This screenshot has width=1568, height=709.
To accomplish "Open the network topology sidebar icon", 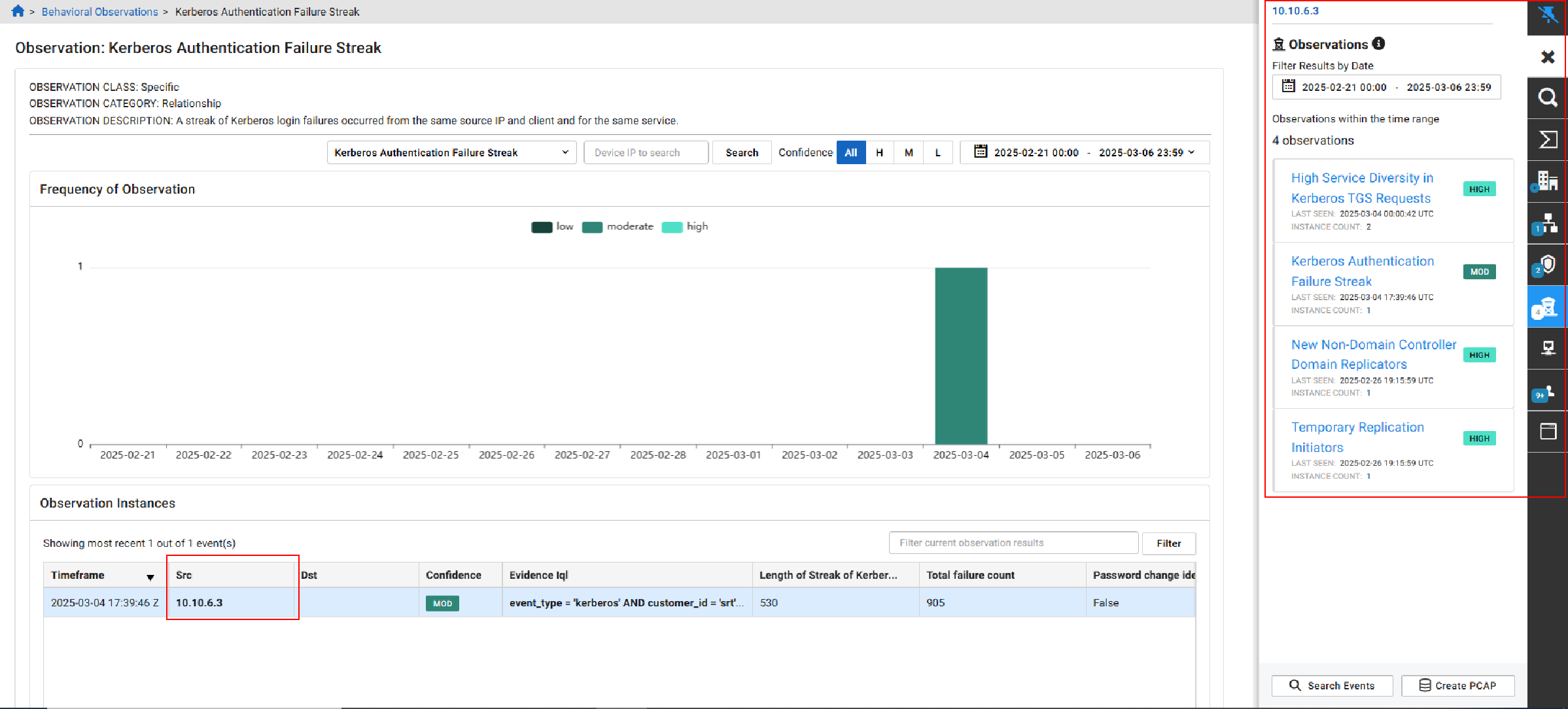I will (1548, 223).
